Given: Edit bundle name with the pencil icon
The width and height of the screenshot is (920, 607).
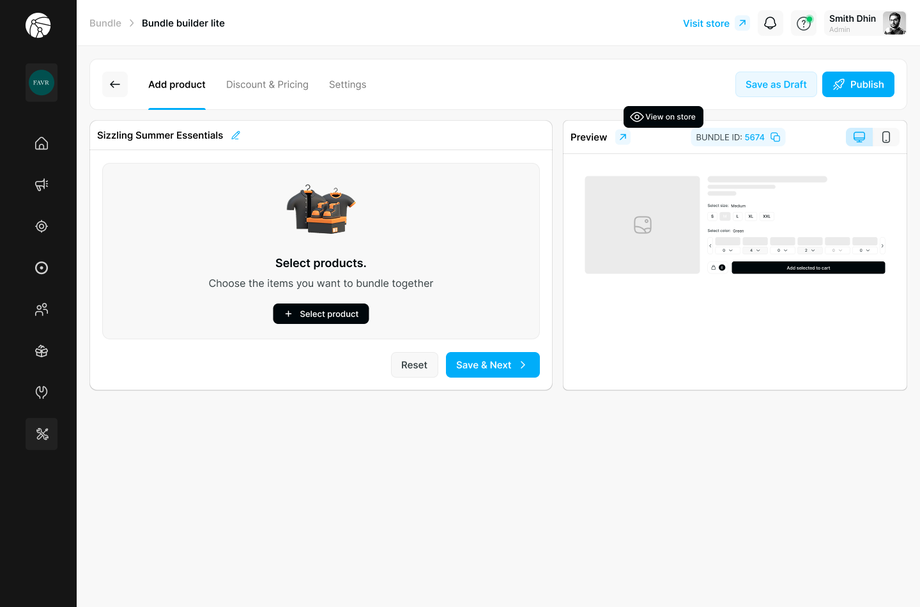Looking at the screenshot, I should click(235, 135).
